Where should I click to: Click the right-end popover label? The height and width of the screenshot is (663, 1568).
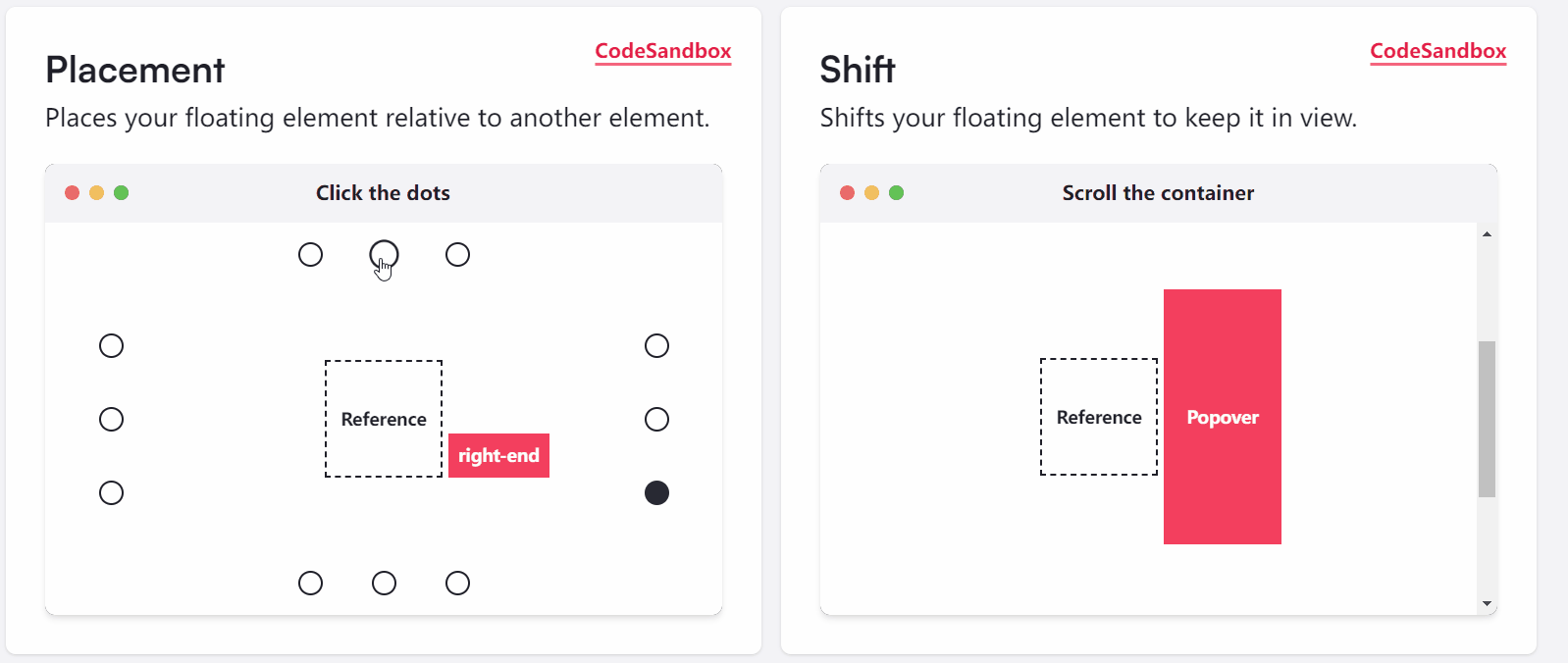click(498, 455)
